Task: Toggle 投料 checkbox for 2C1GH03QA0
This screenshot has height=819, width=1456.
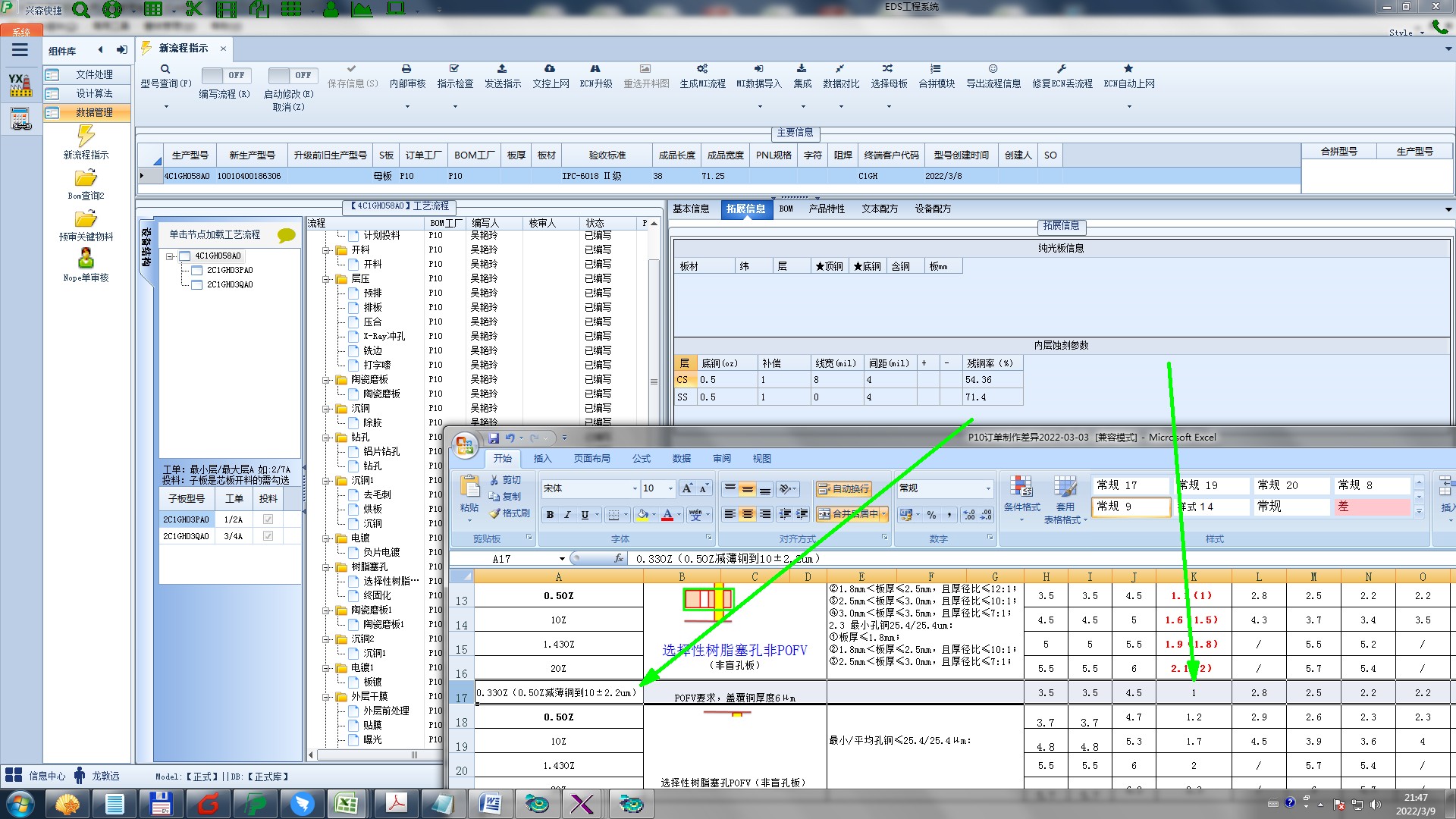Action: 268,536
